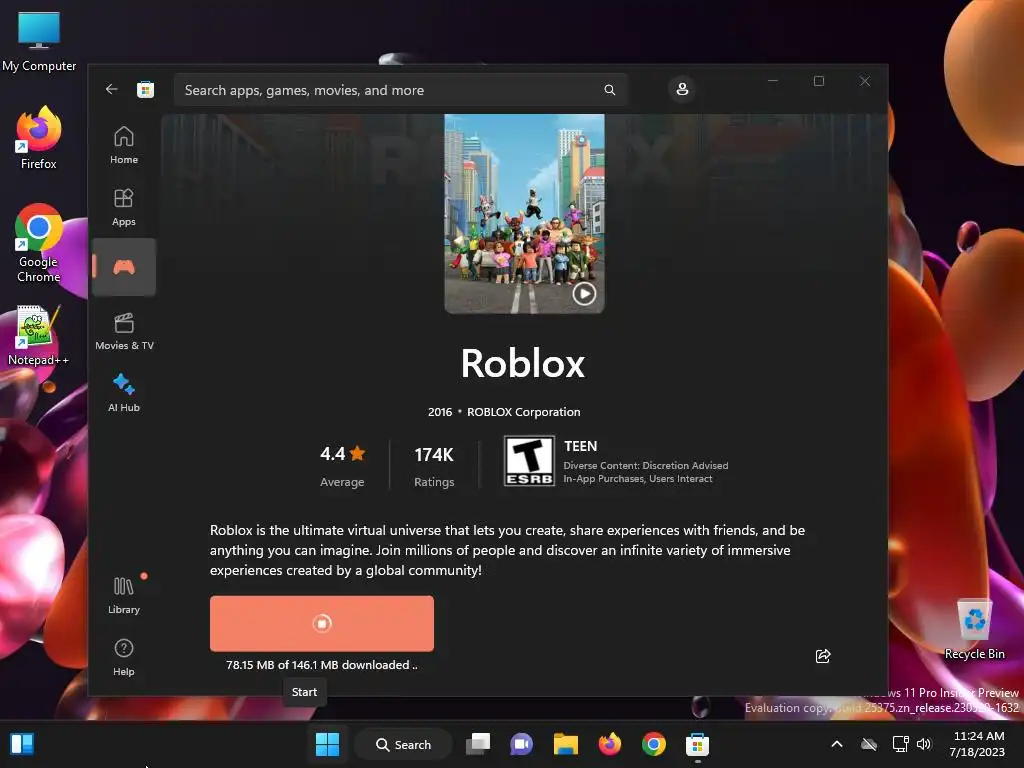Open the widgets icon at taskbar left
This screenshot has height=768, width=1024.
[22, 744]
